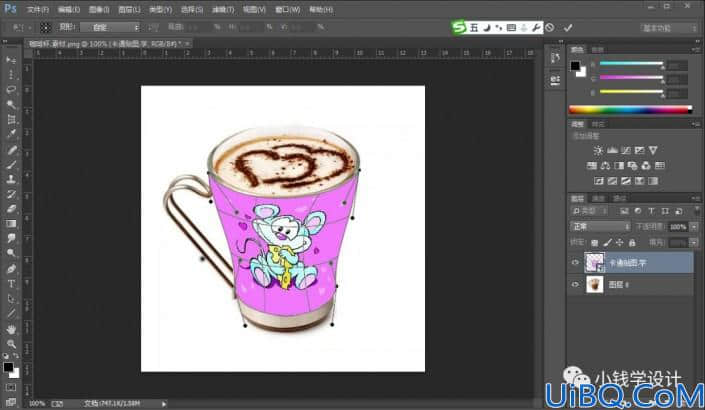Open the layer fill slider arrow
The width and height of the screenshot is (705, 410).
[694, 243]
